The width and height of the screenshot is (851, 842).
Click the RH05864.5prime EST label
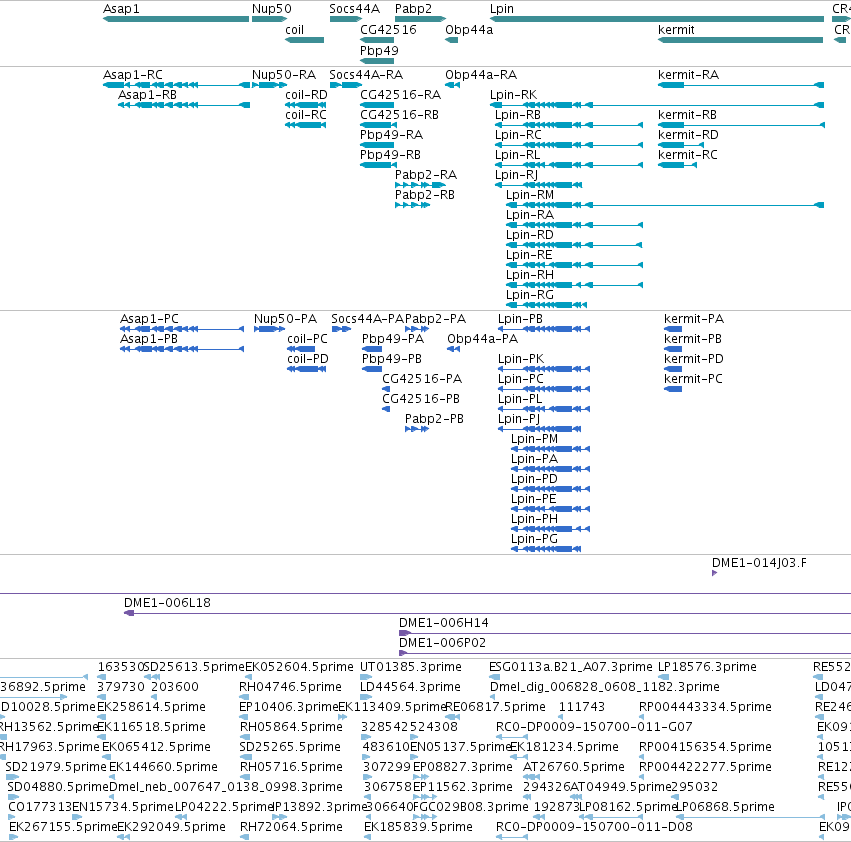[291, 727]
